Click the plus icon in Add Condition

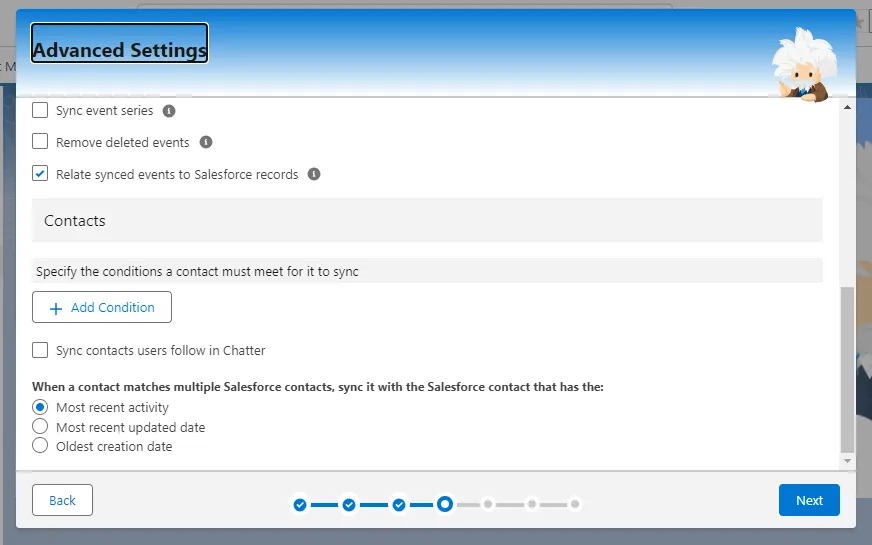click(56, 308)
